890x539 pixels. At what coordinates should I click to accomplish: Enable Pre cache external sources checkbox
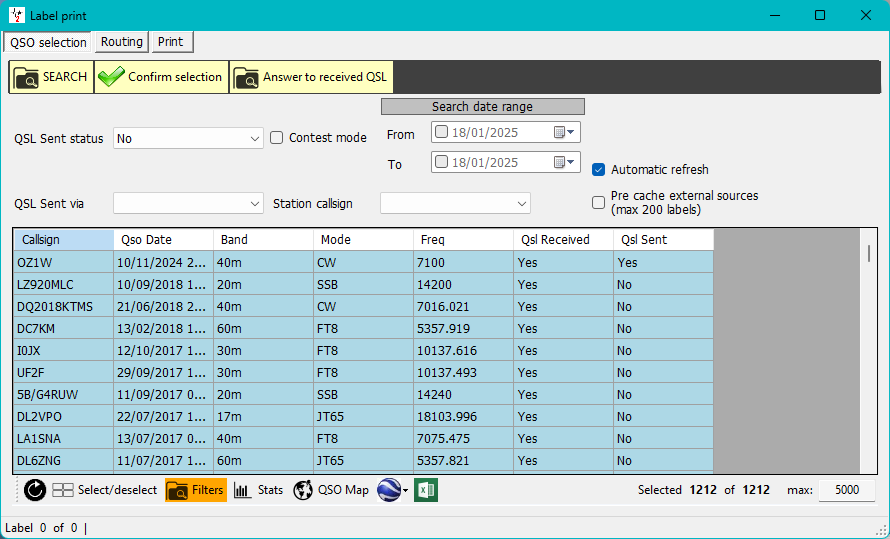(598, 203)
